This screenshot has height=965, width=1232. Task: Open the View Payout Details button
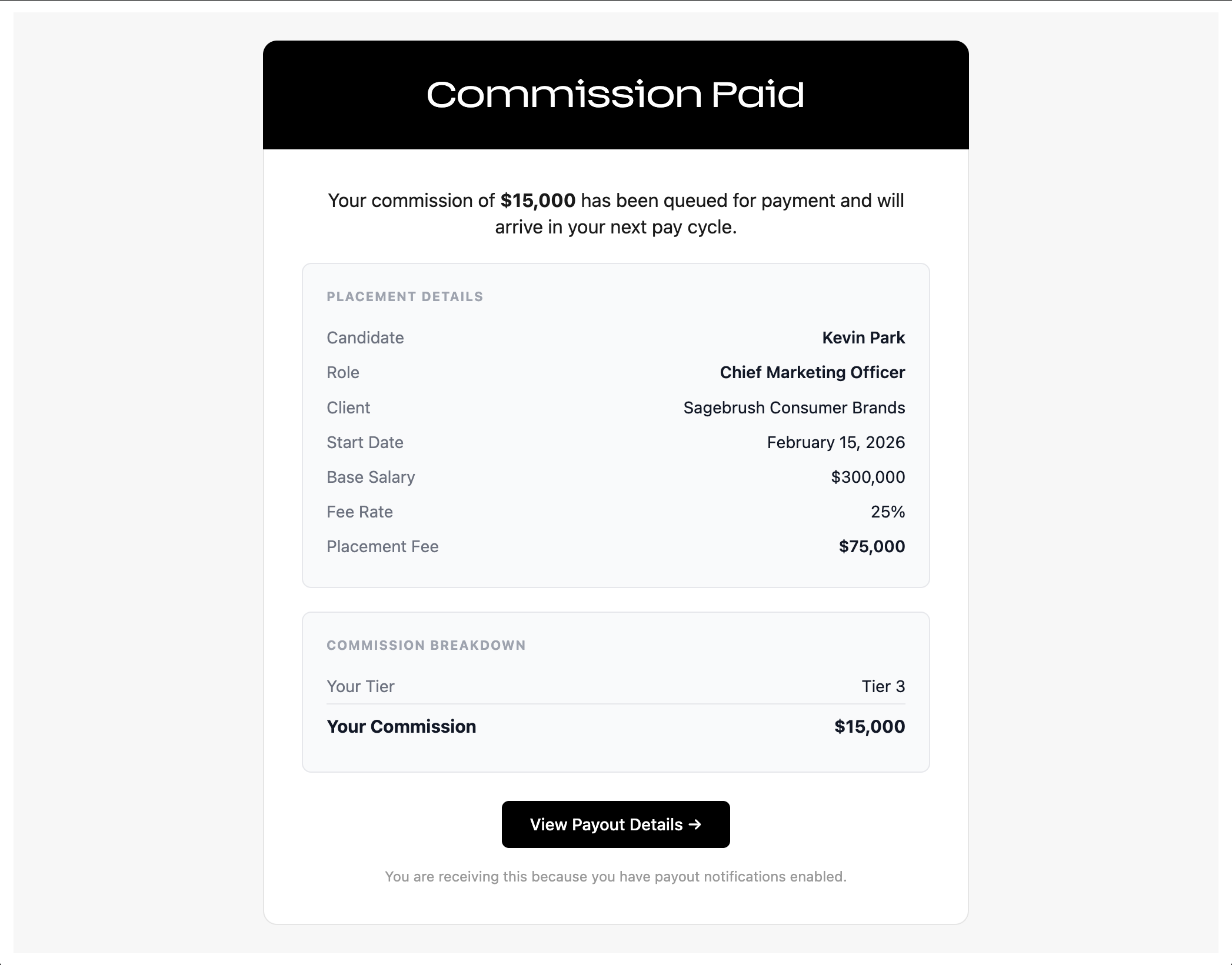point(615,824)
